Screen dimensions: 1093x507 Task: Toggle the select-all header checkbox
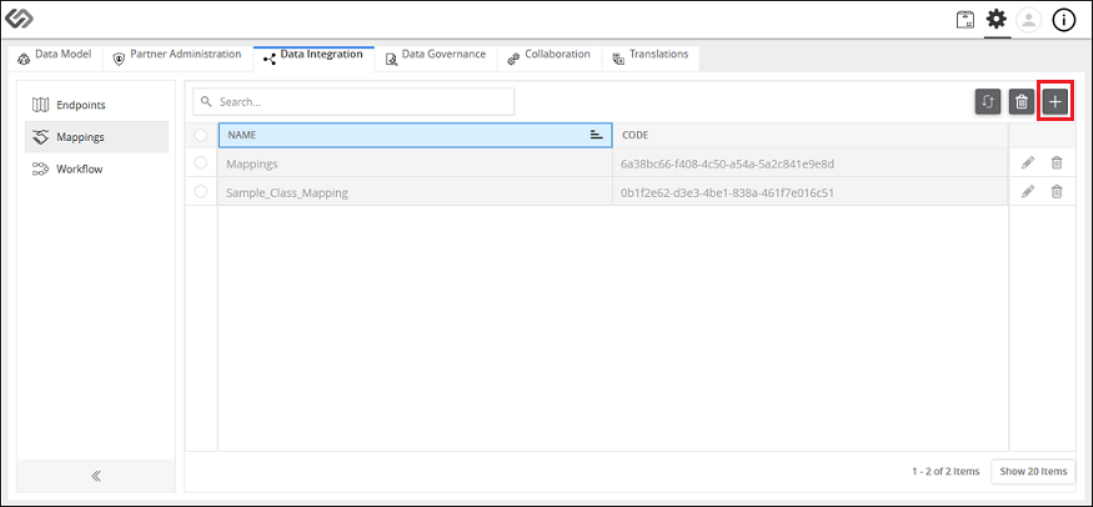coord(201,135)
